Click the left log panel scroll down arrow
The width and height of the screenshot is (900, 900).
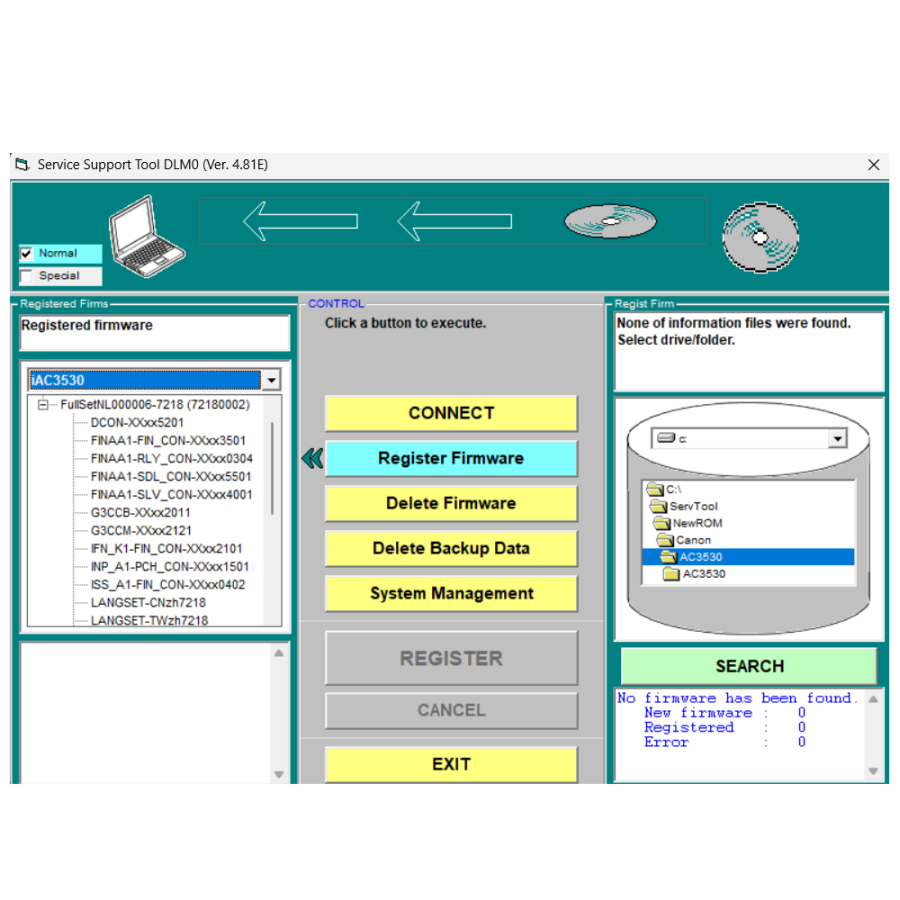coord(279,774)
